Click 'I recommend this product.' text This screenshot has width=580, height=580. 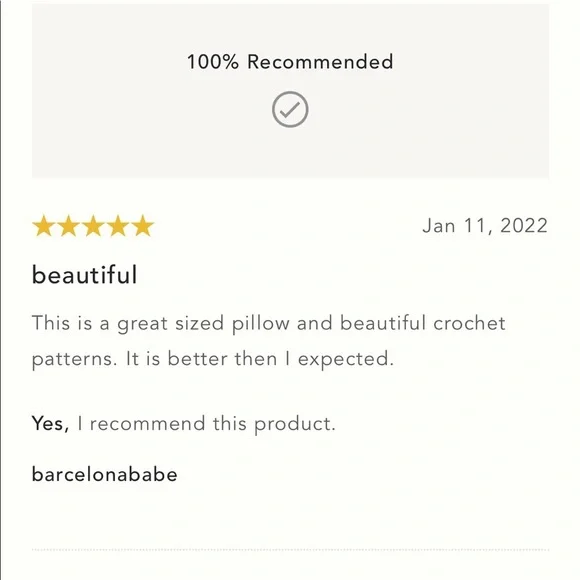pyautogui.click(x=206, y=424)
